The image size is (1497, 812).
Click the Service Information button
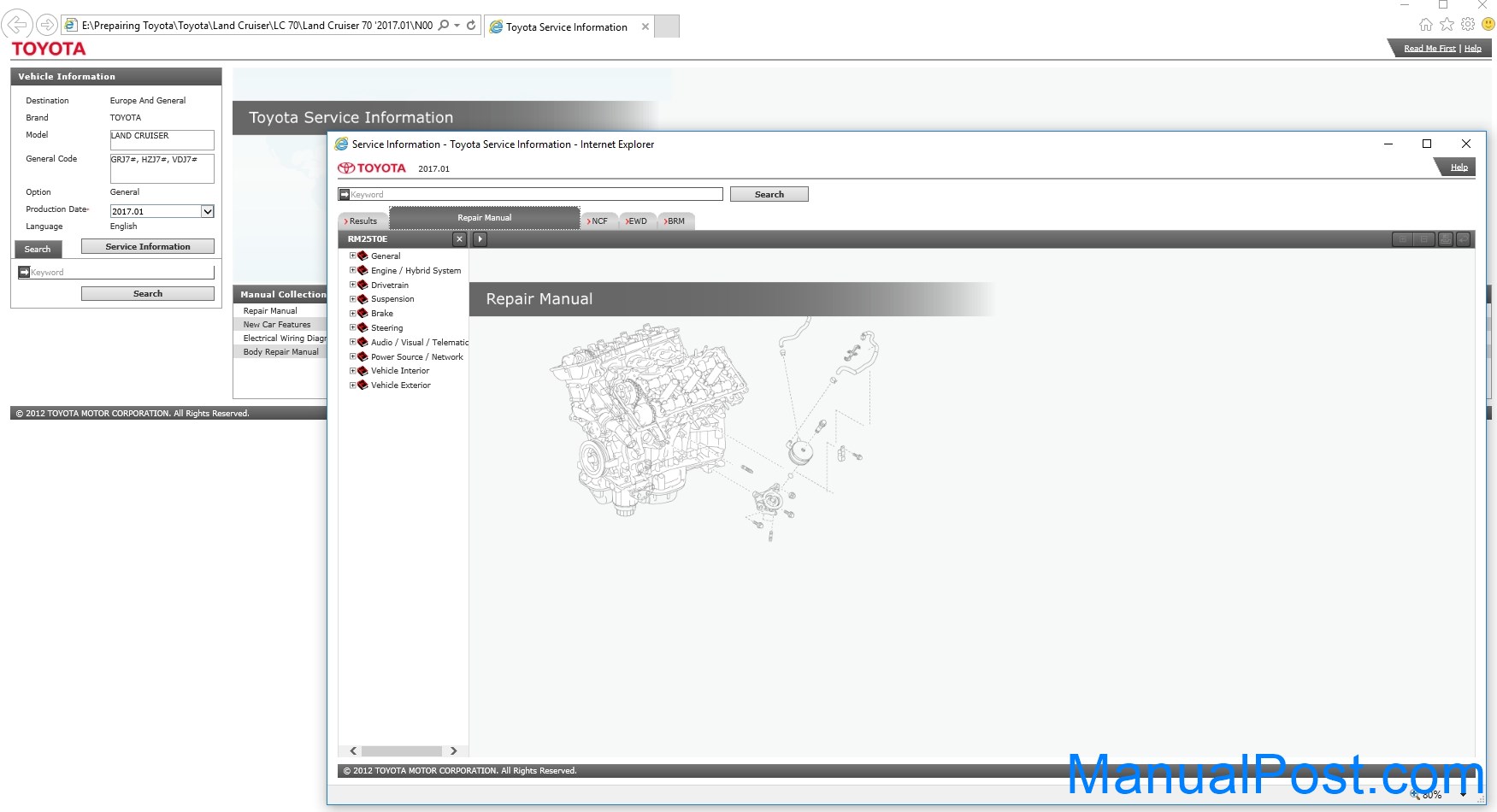148,247
